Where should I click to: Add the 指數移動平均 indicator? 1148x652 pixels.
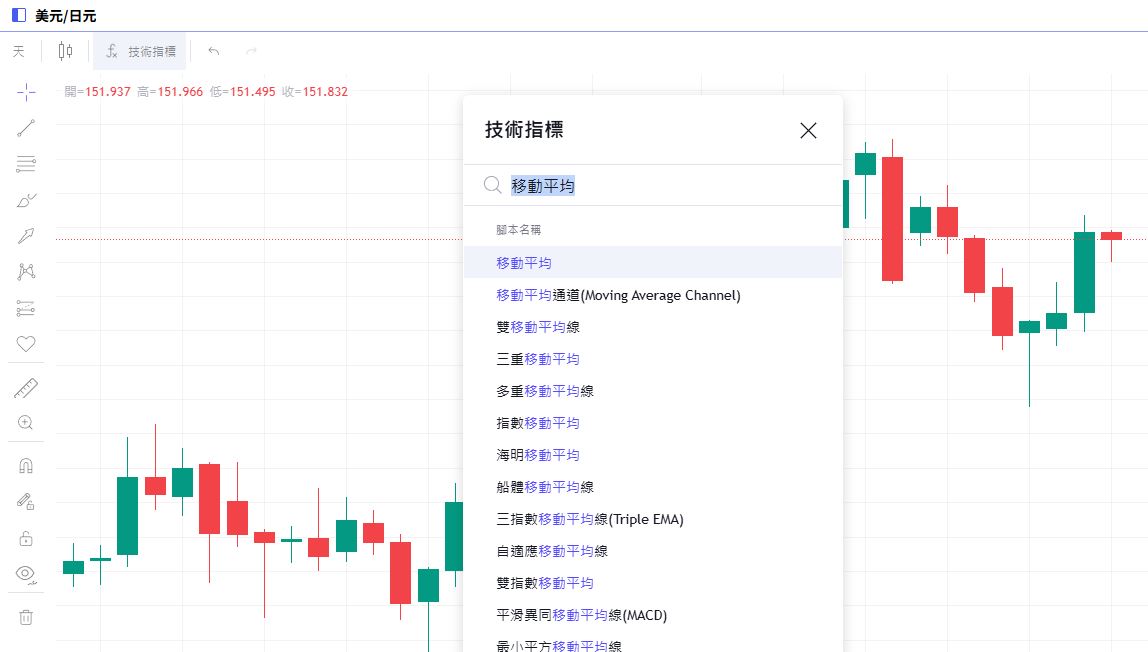tap(537, 423)
